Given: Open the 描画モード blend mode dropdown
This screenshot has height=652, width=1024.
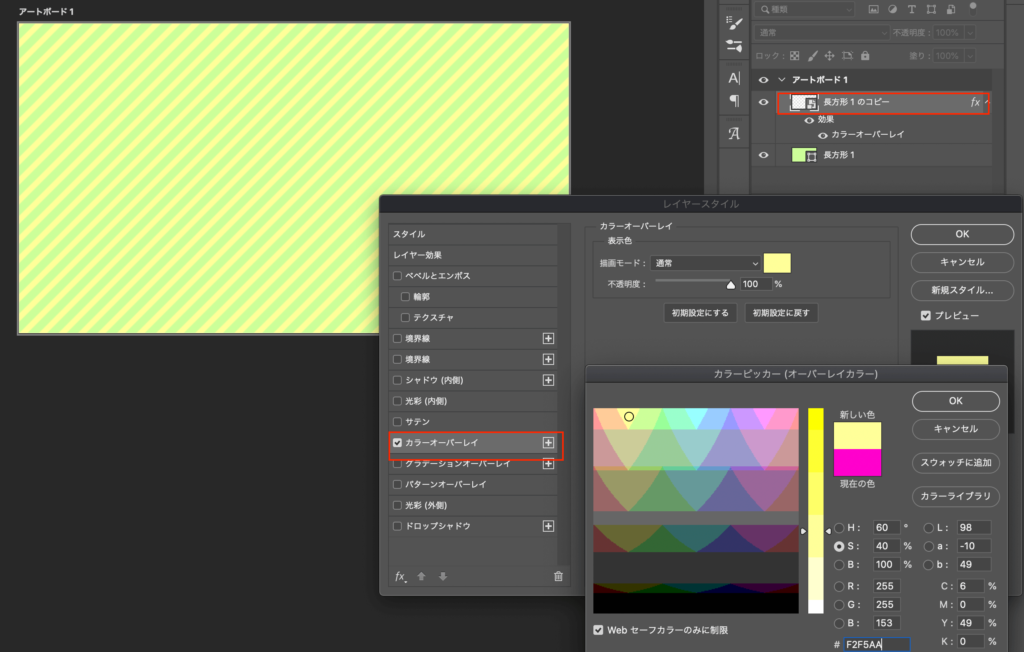Looking at the screenshot, I should pyautogui.click(x=705, y=263).
